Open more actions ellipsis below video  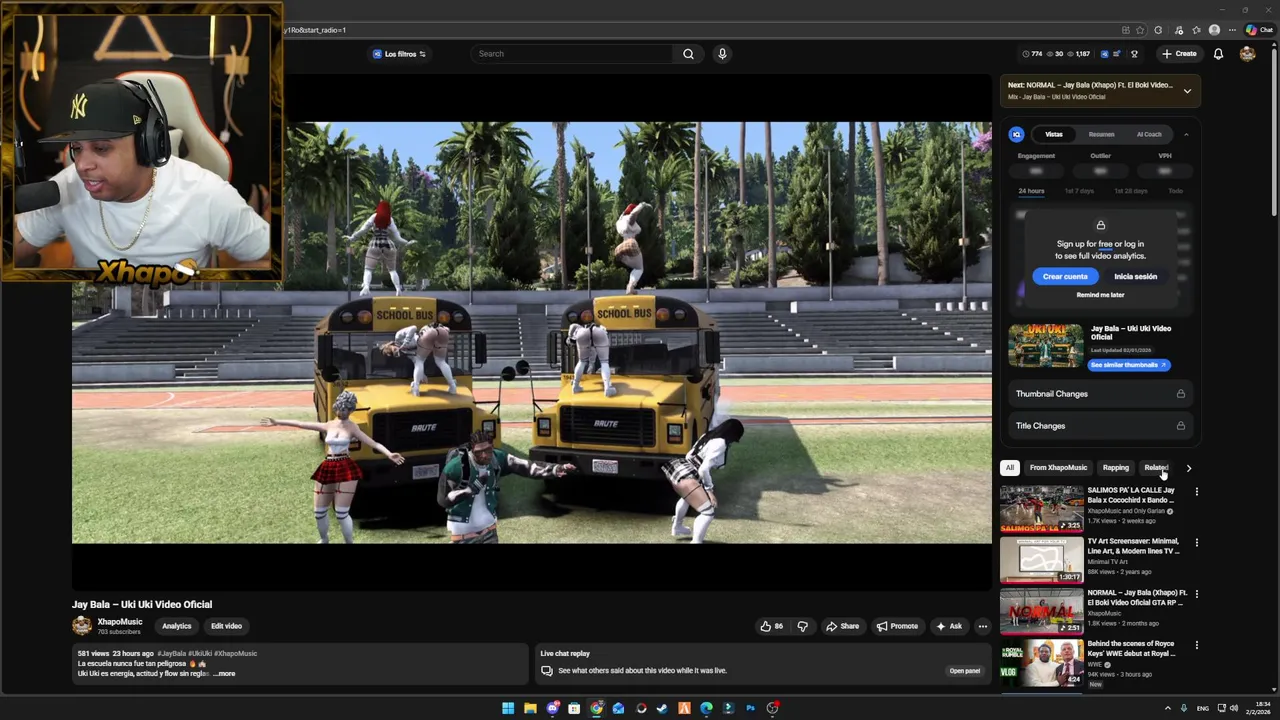982,626
